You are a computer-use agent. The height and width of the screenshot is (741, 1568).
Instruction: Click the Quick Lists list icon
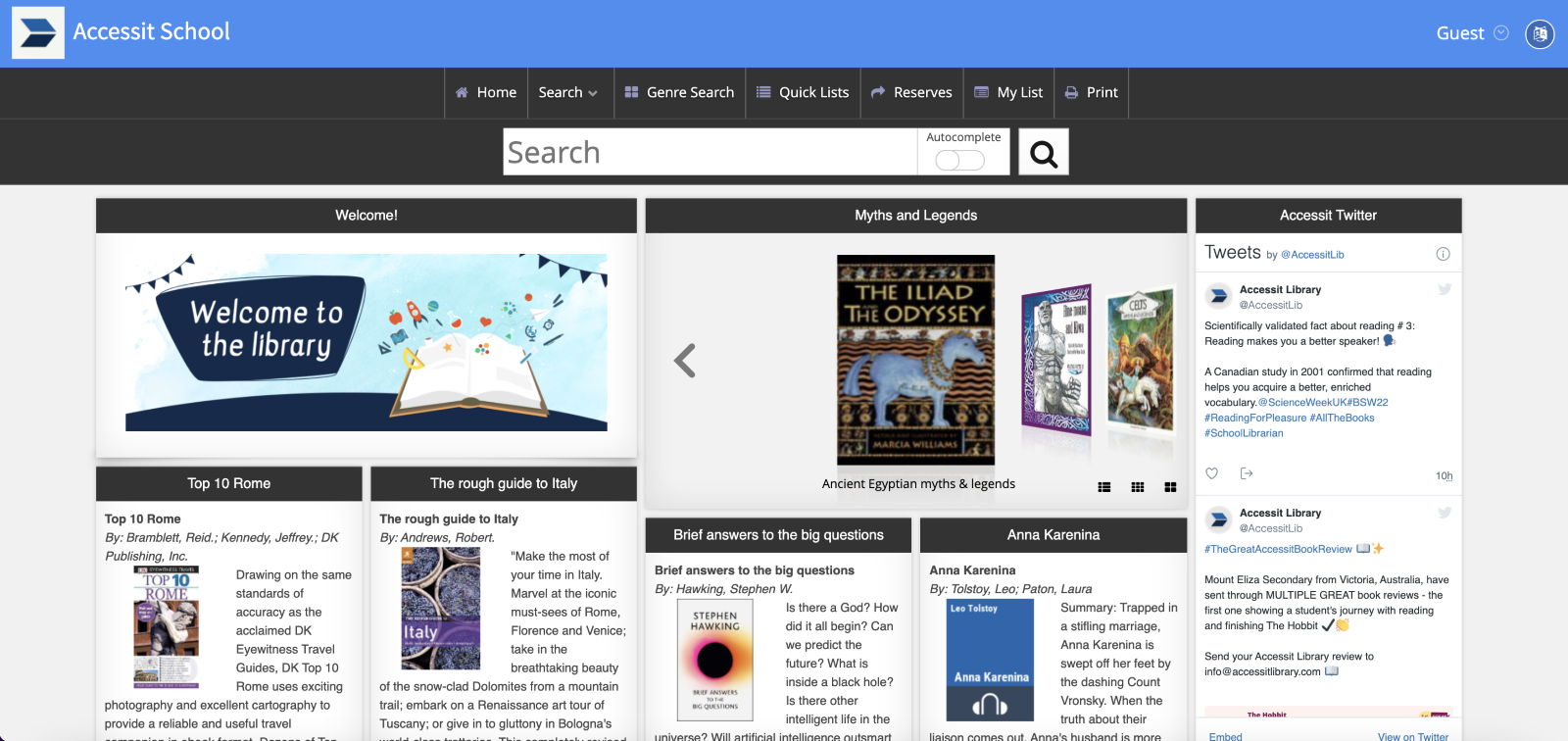point(763,92)
